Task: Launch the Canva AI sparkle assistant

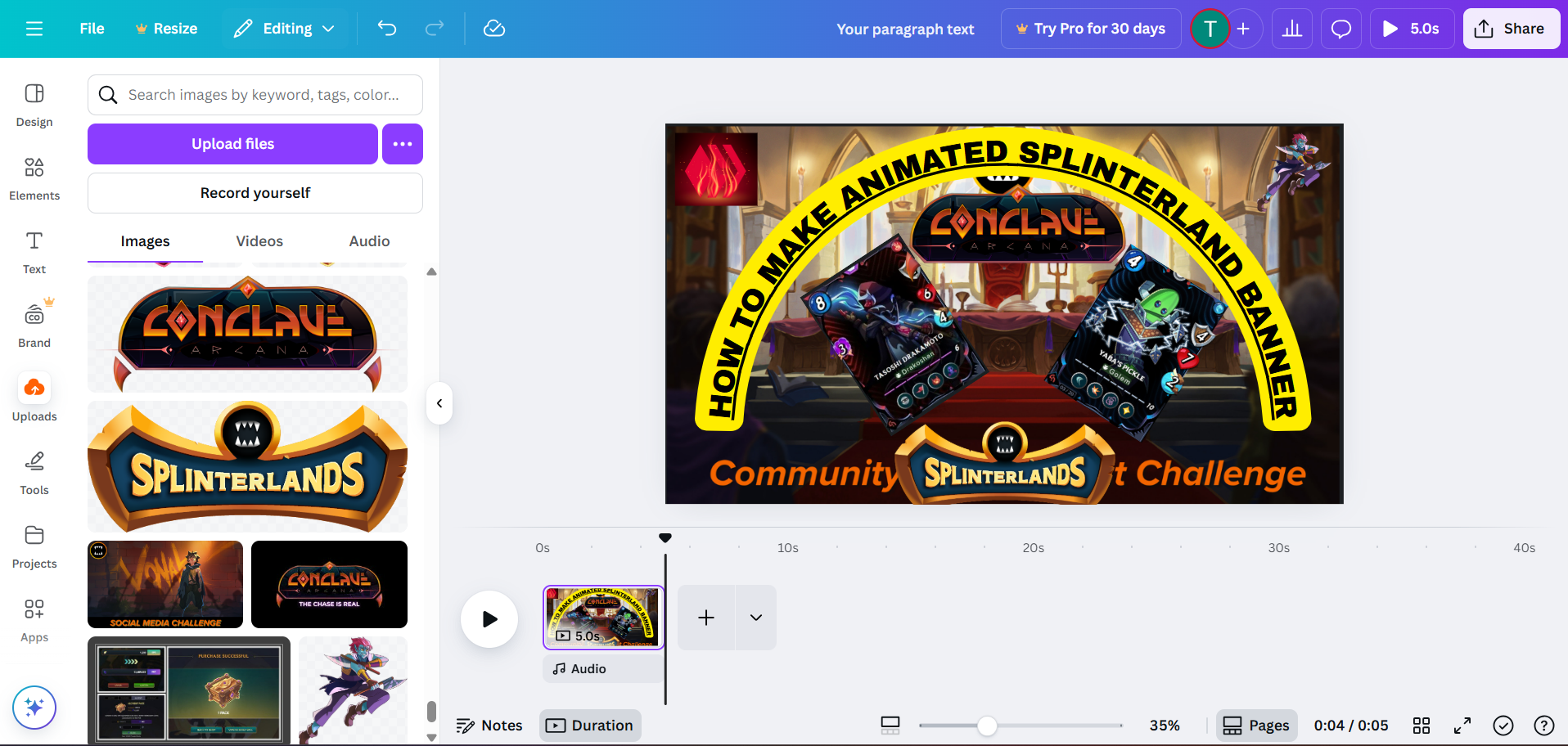Action: pyautogui.click(x=34, y=708)
